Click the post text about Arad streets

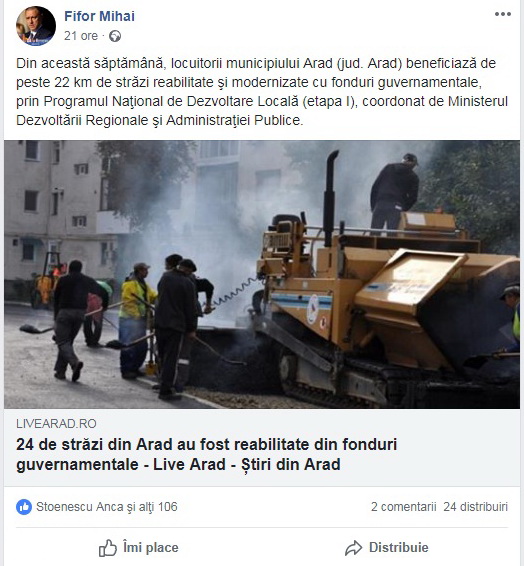coord(262,92)
